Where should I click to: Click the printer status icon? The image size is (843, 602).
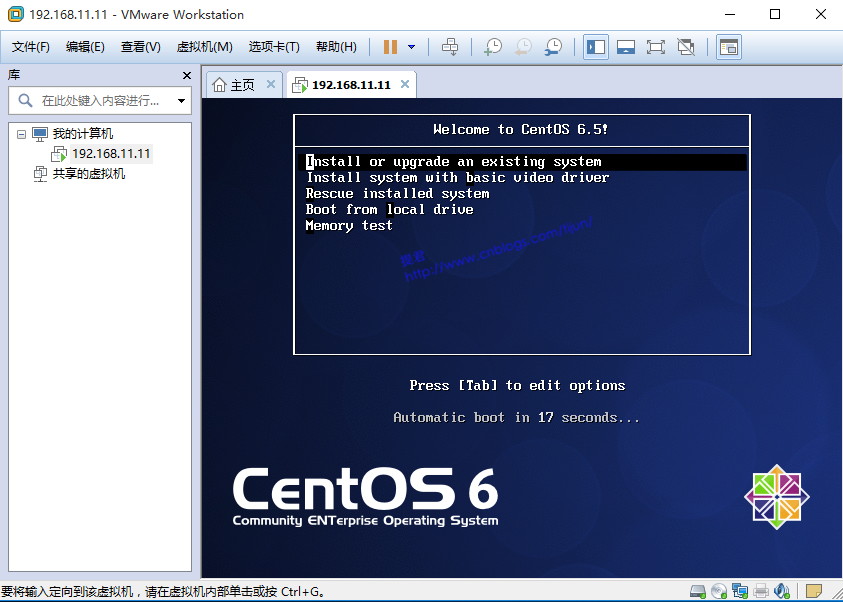point(761,592)
